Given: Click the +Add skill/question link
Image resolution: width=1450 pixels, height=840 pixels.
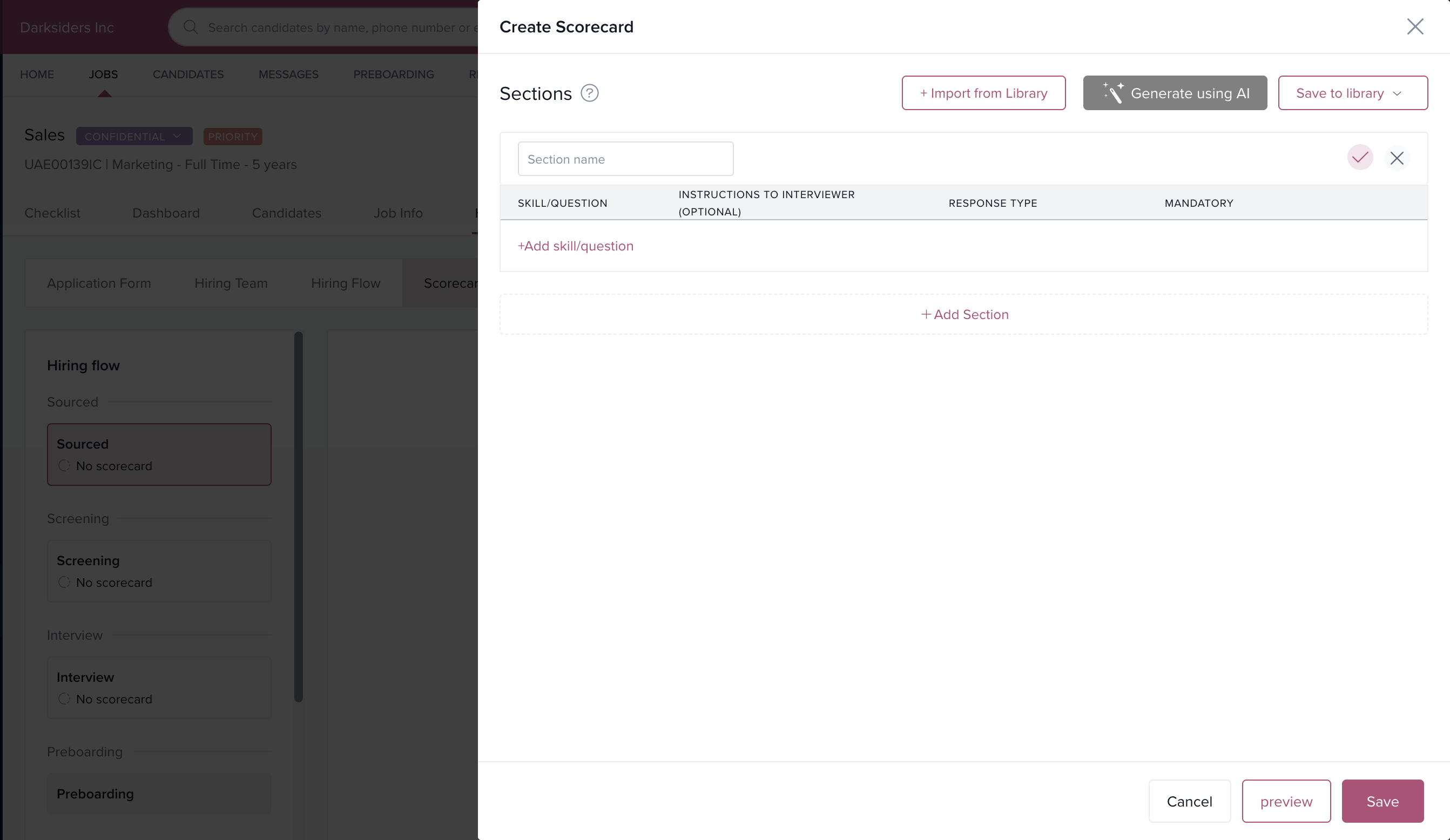Looking at the screenshot, I should [575, 246].
